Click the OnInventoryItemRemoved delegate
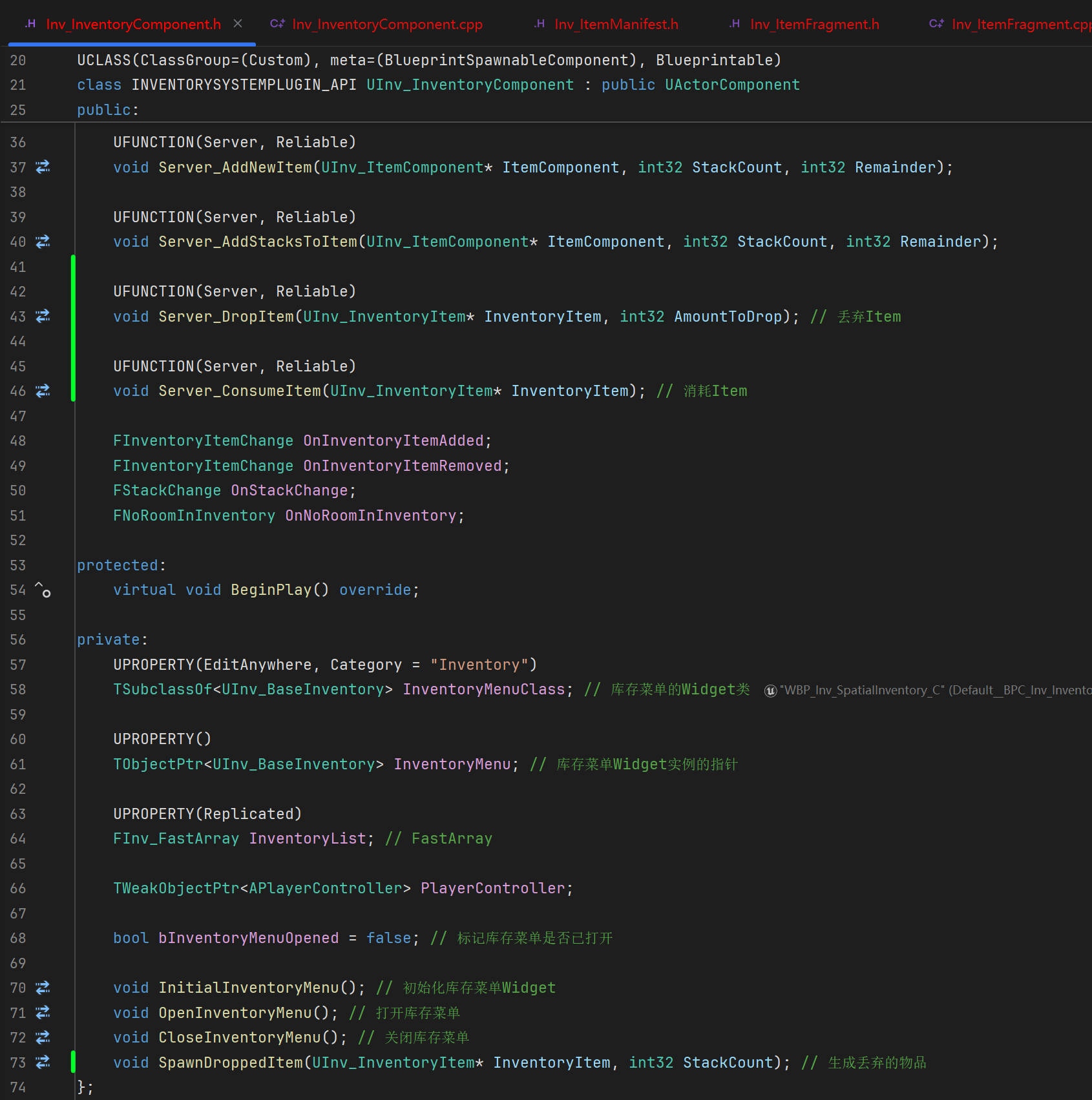This screenshot has height=1100, width=1092. tap(403, 466)
